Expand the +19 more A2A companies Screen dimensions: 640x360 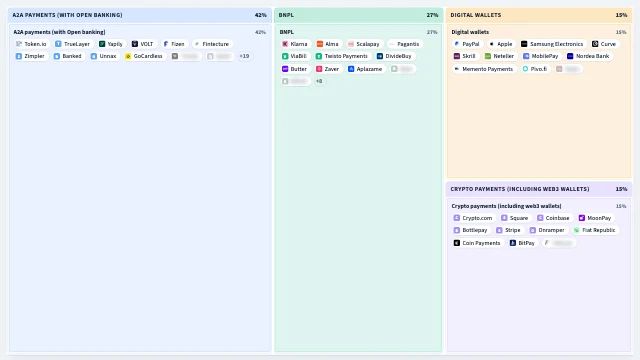click(244, 56)
